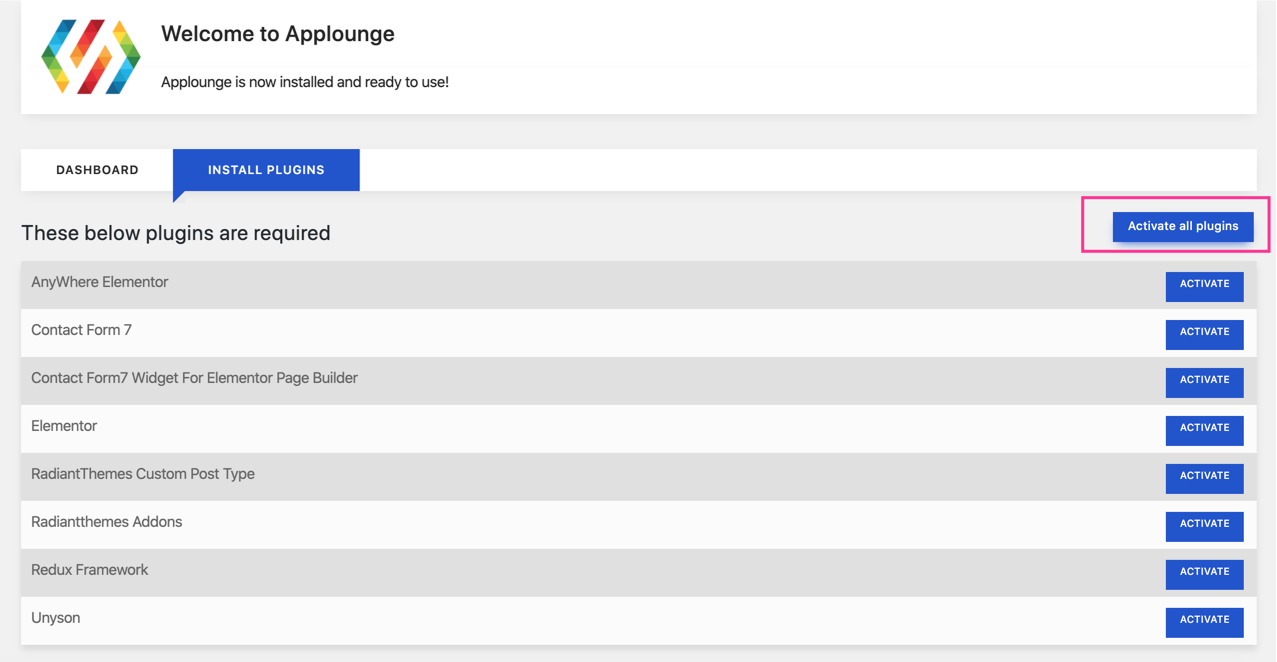Activate the Radiantthemes Addons plugin
Screen dimensions: 1277x662
(x=1204, y=525)
